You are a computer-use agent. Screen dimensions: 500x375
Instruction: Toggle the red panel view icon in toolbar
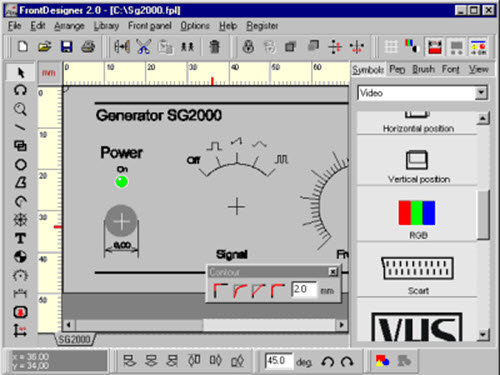(435, 47)
